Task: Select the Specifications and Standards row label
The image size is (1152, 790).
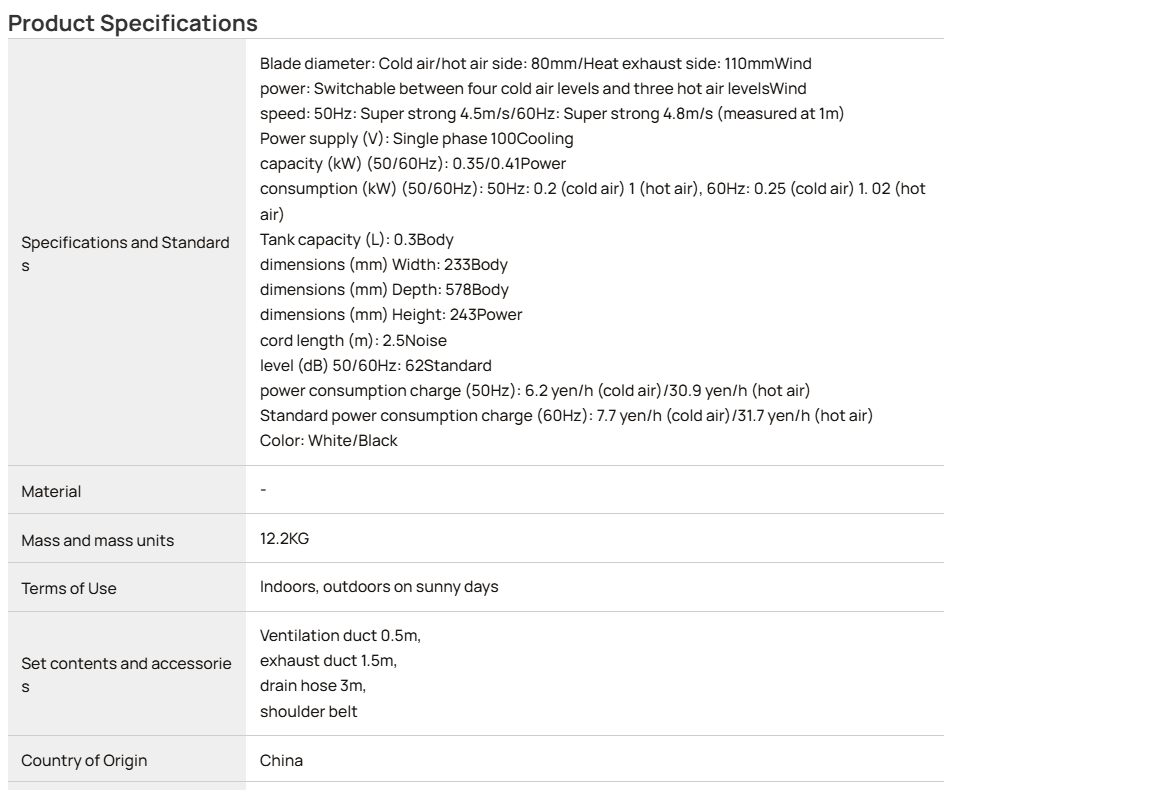Action: (125, 254)
